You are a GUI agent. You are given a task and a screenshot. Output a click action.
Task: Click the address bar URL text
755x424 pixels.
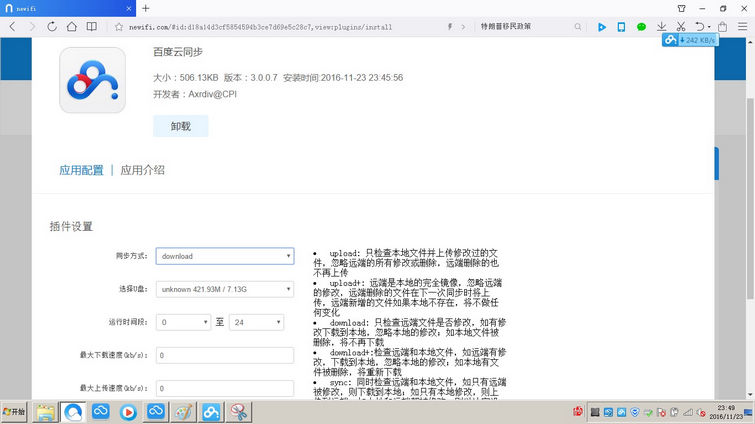tap(260, 27)
